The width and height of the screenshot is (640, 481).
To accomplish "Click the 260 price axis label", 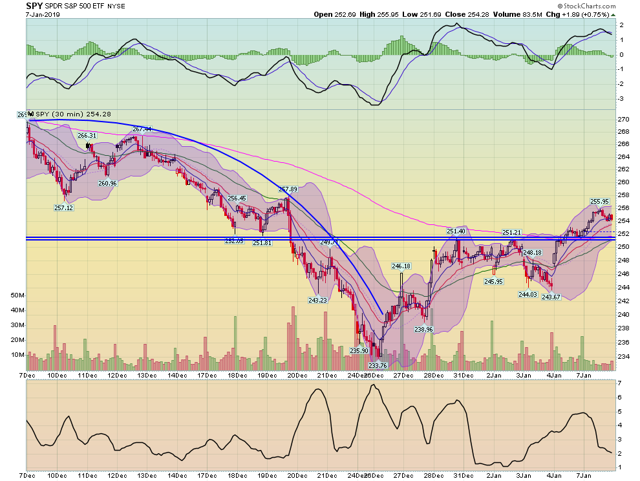I will click(x=623, y=182).
